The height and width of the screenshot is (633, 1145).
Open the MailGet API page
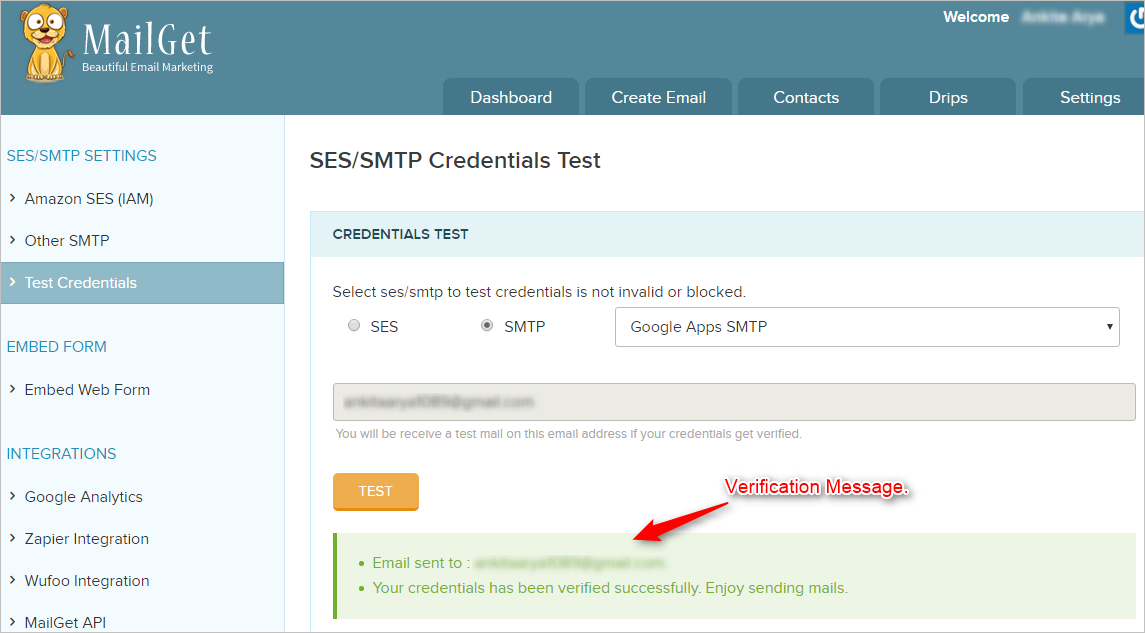[x=65, y=623]
